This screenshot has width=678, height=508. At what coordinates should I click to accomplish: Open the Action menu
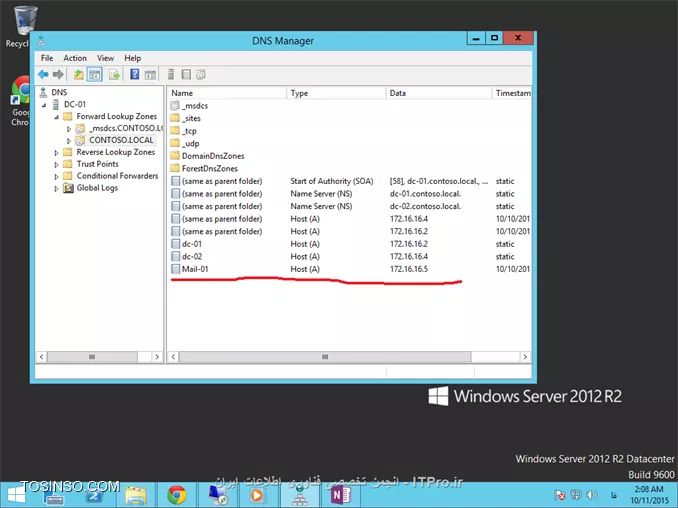point(75,58)
